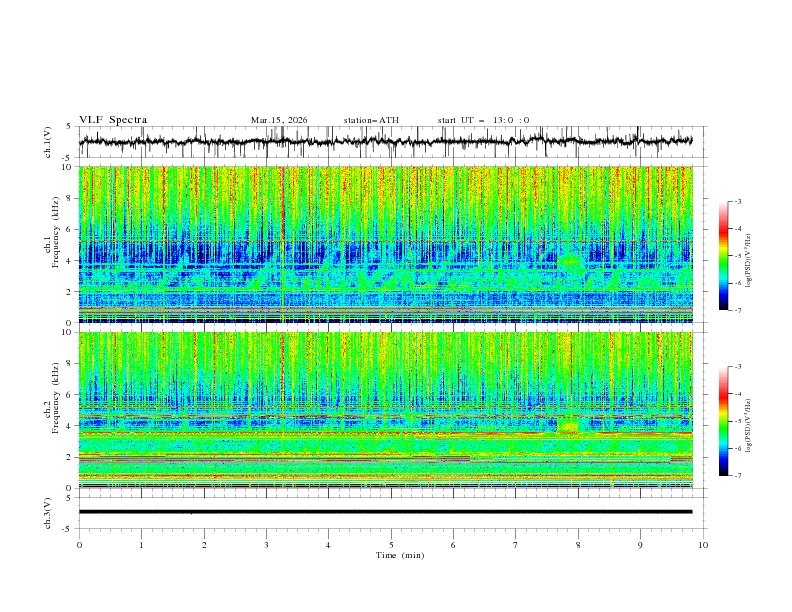
Task: Click the '-3' label on ch.1 colorbar
Action: tap(737, 201)
